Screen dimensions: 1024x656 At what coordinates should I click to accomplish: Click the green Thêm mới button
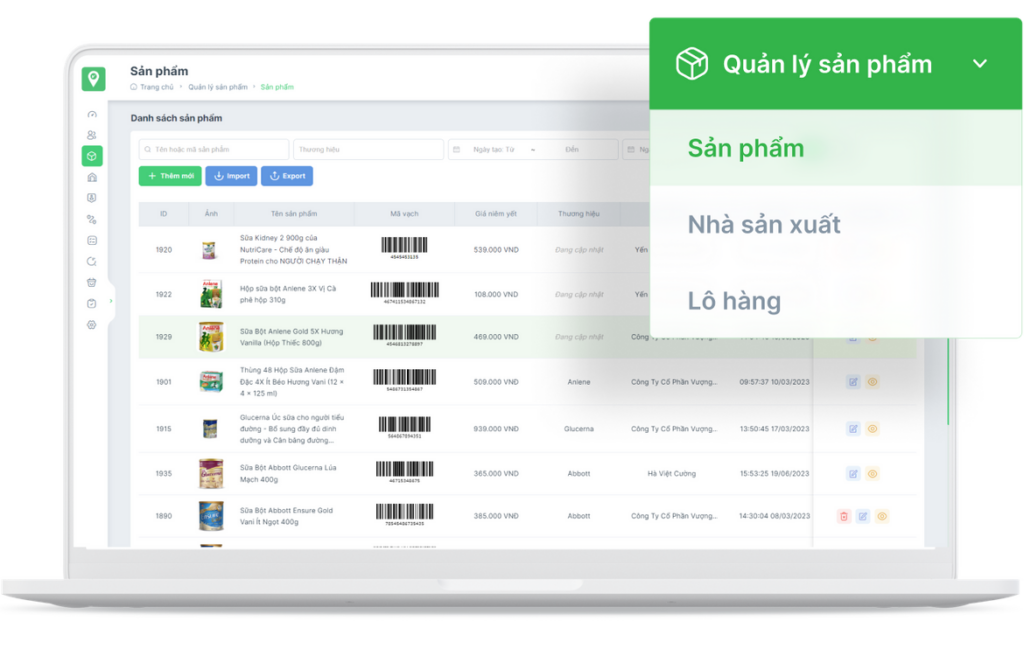click(170, 176)
